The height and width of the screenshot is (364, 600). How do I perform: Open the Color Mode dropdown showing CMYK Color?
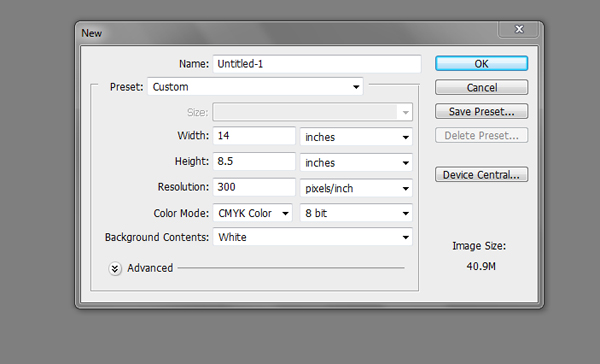click(253, 213)
